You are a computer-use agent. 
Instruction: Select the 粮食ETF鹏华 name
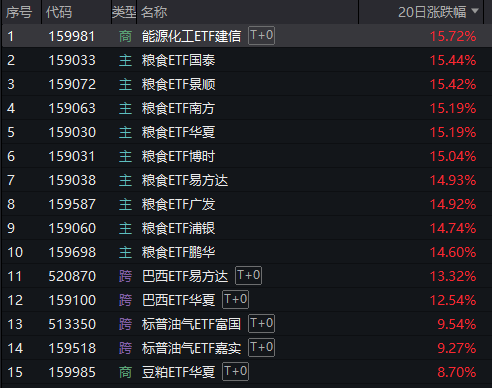tap(178, 252)
